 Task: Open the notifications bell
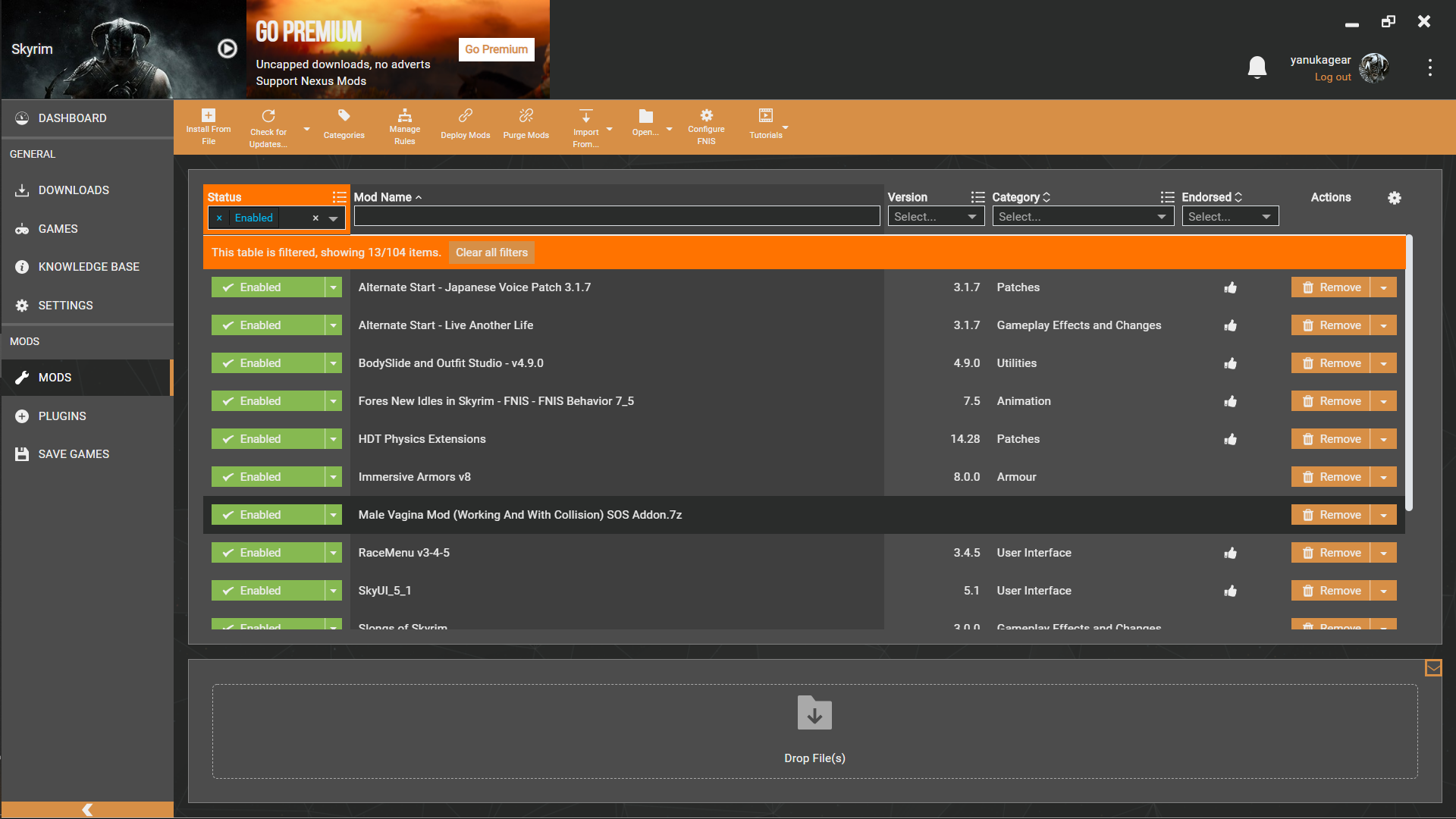[x=1257, y=67]
